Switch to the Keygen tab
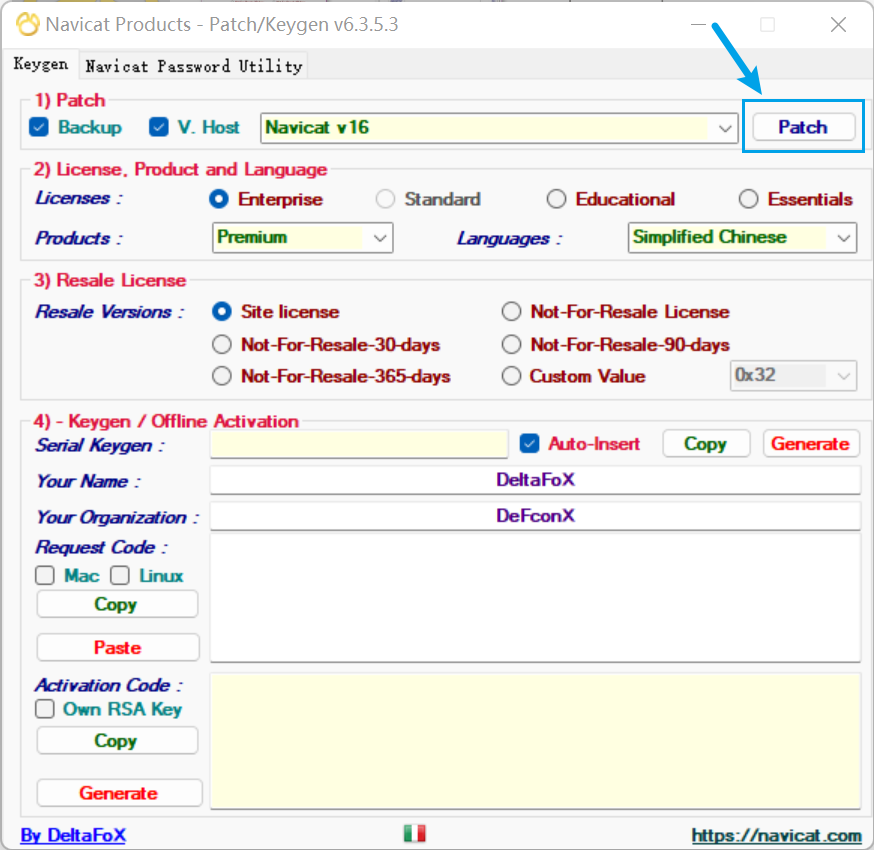This screenshot has height=850, width=874. coord(41,64)
